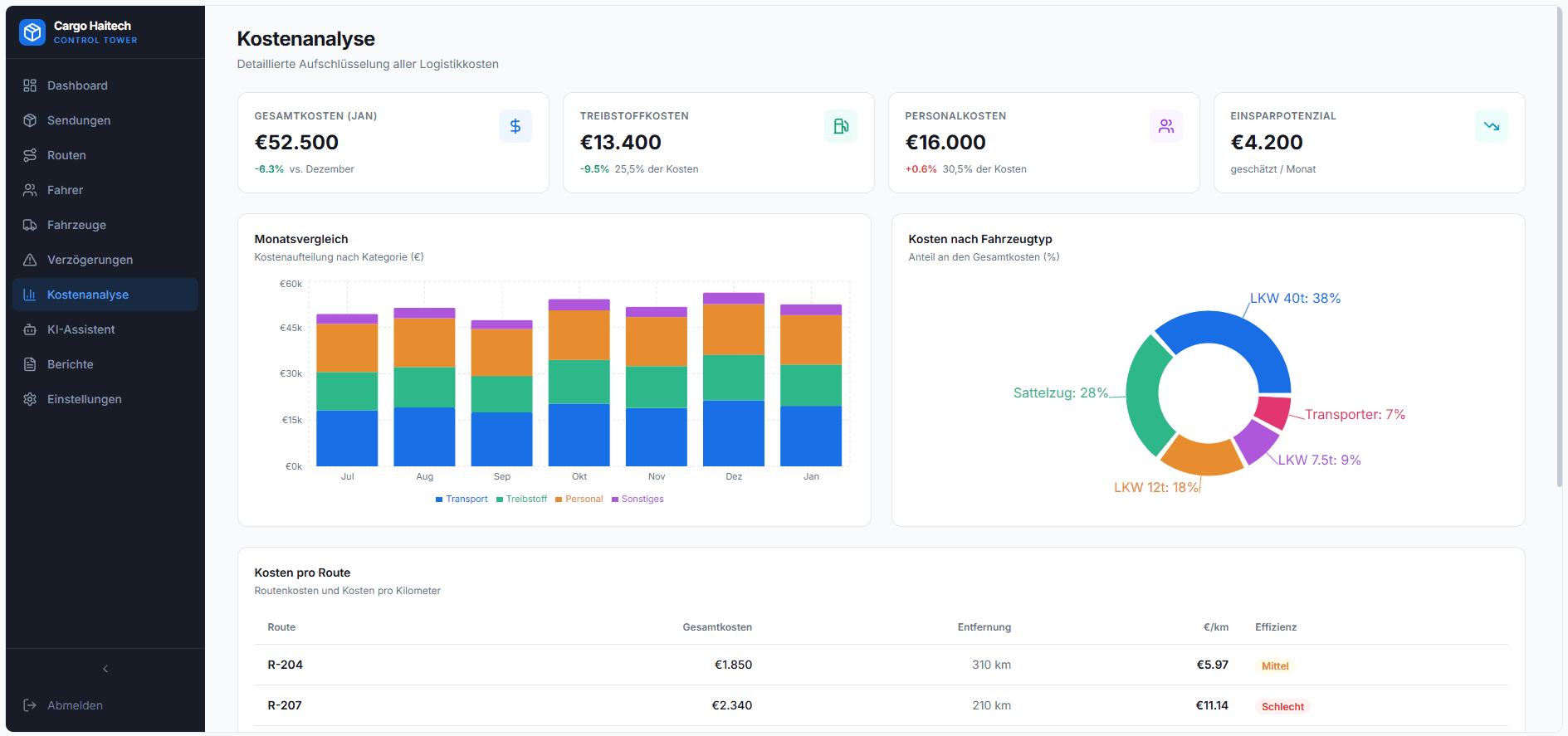Select Fahrer from the sidebar
The height and width of the screenshot is (736, 1568).
[x=105, y=190]
